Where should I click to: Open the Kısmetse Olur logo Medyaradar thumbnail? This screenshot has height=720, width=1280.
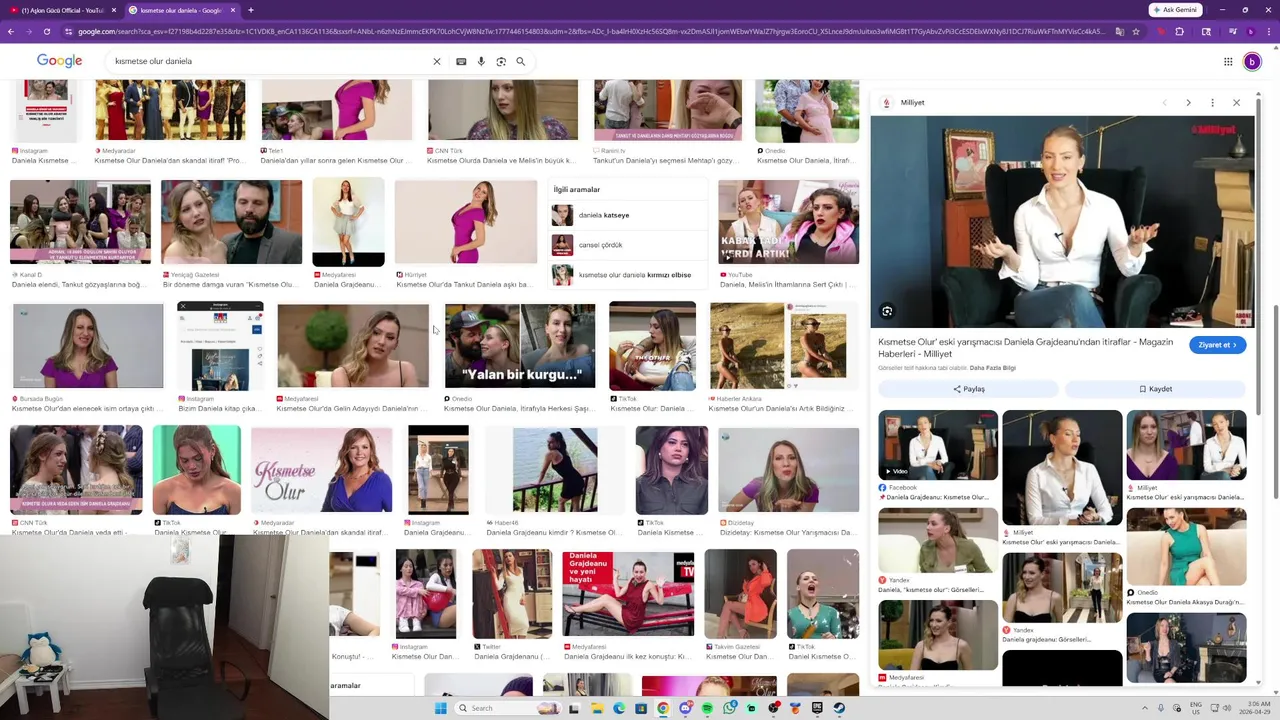322,470
